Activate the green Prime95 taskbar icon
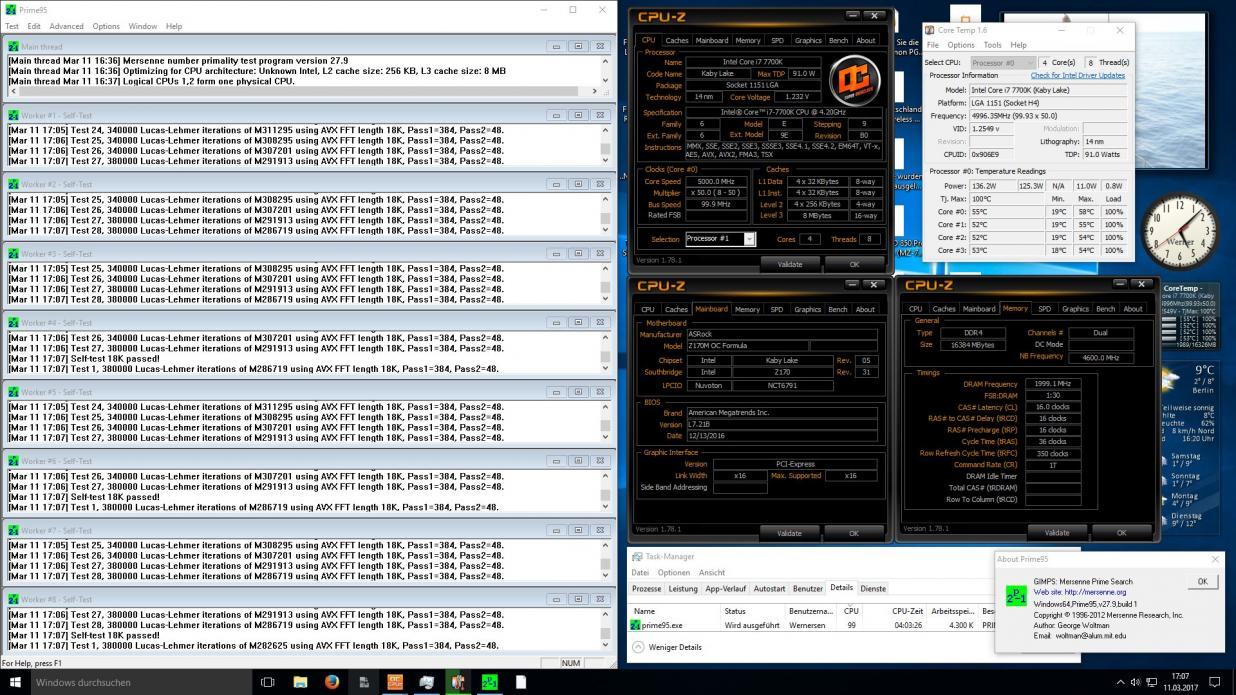Viewport: 1236px width, 695px height. (x=489, y=682)
